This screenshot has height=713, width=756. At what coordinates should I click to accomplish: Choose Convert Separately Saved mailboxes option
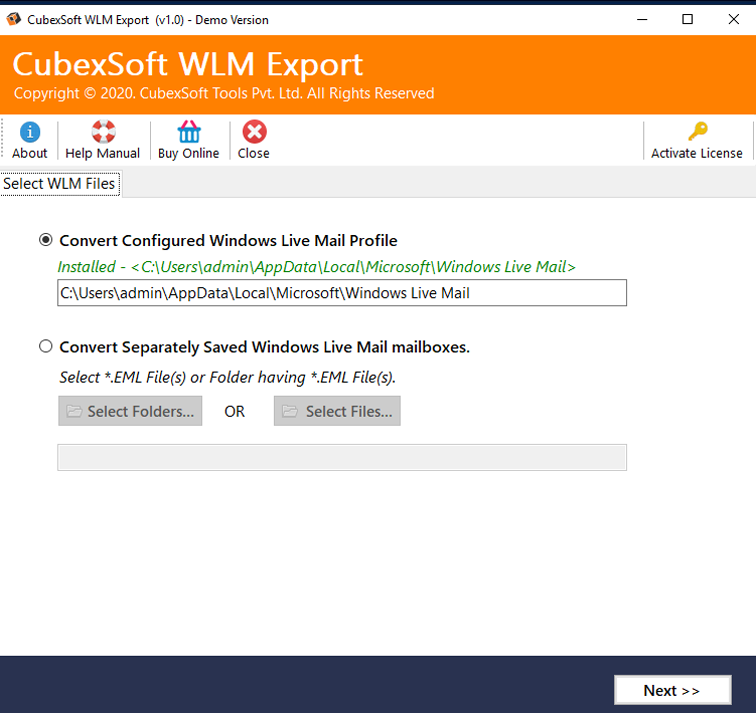[46, 347]
